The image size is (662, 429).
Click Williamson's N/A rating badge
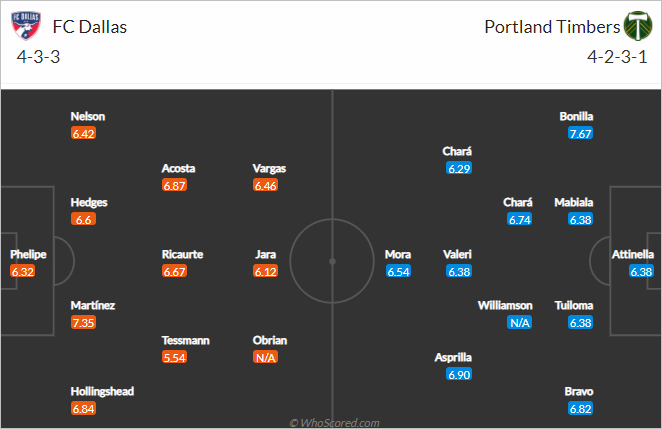520,323
